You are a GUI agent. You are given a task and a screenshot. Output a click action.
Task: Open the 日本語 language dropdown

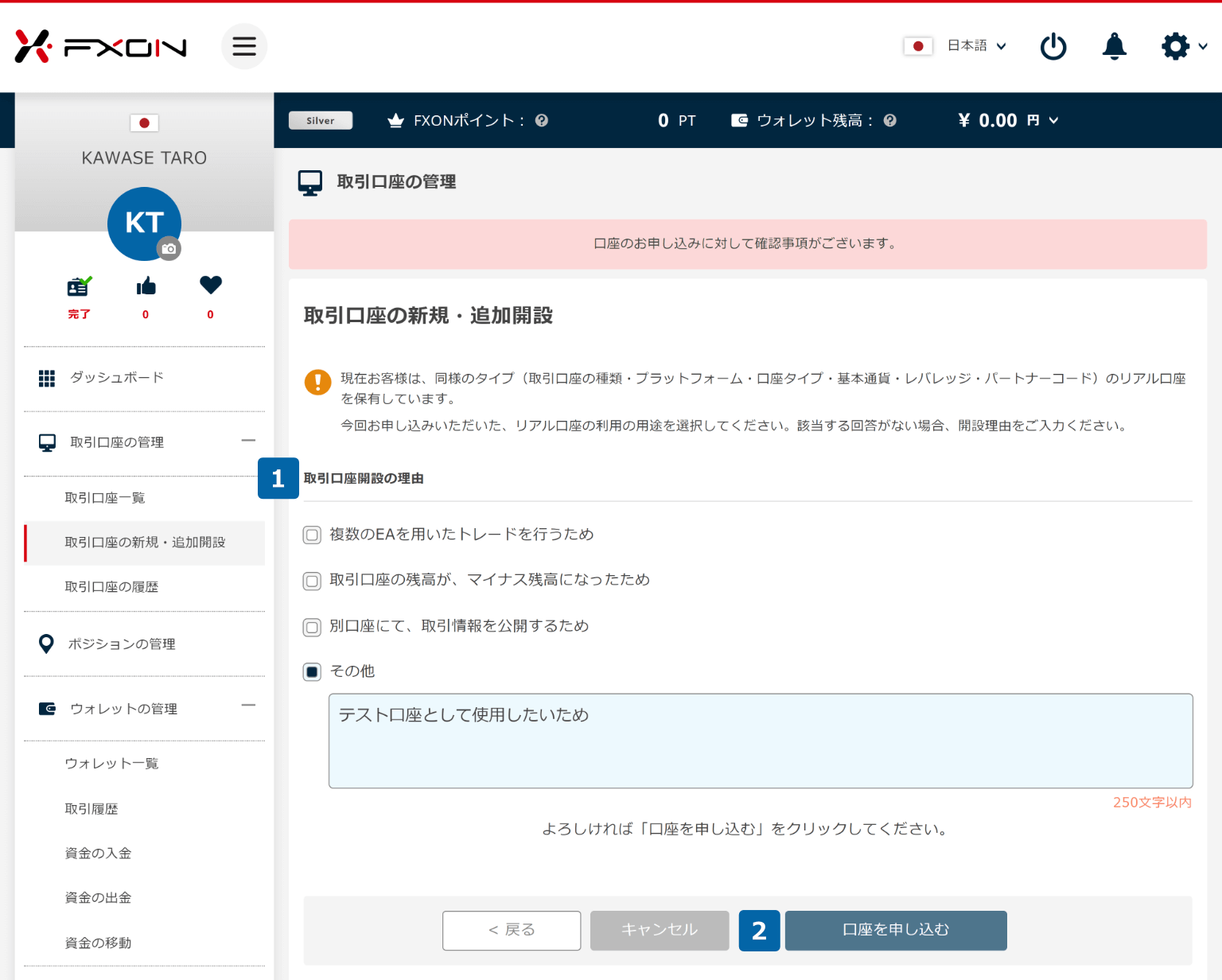[977, 46]
